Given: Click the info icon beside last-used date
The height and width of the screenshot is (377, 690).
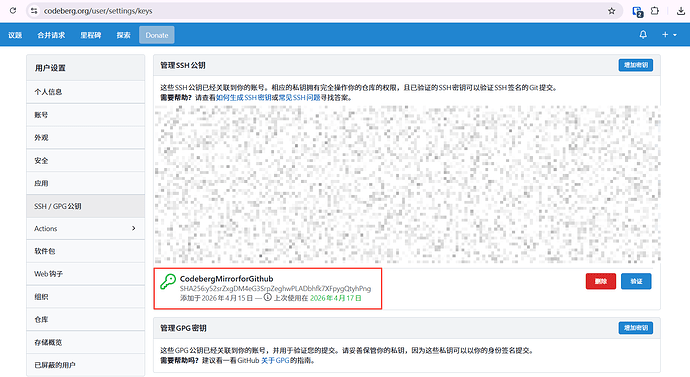Looking at the screenshot, I should tap(268, 297).
